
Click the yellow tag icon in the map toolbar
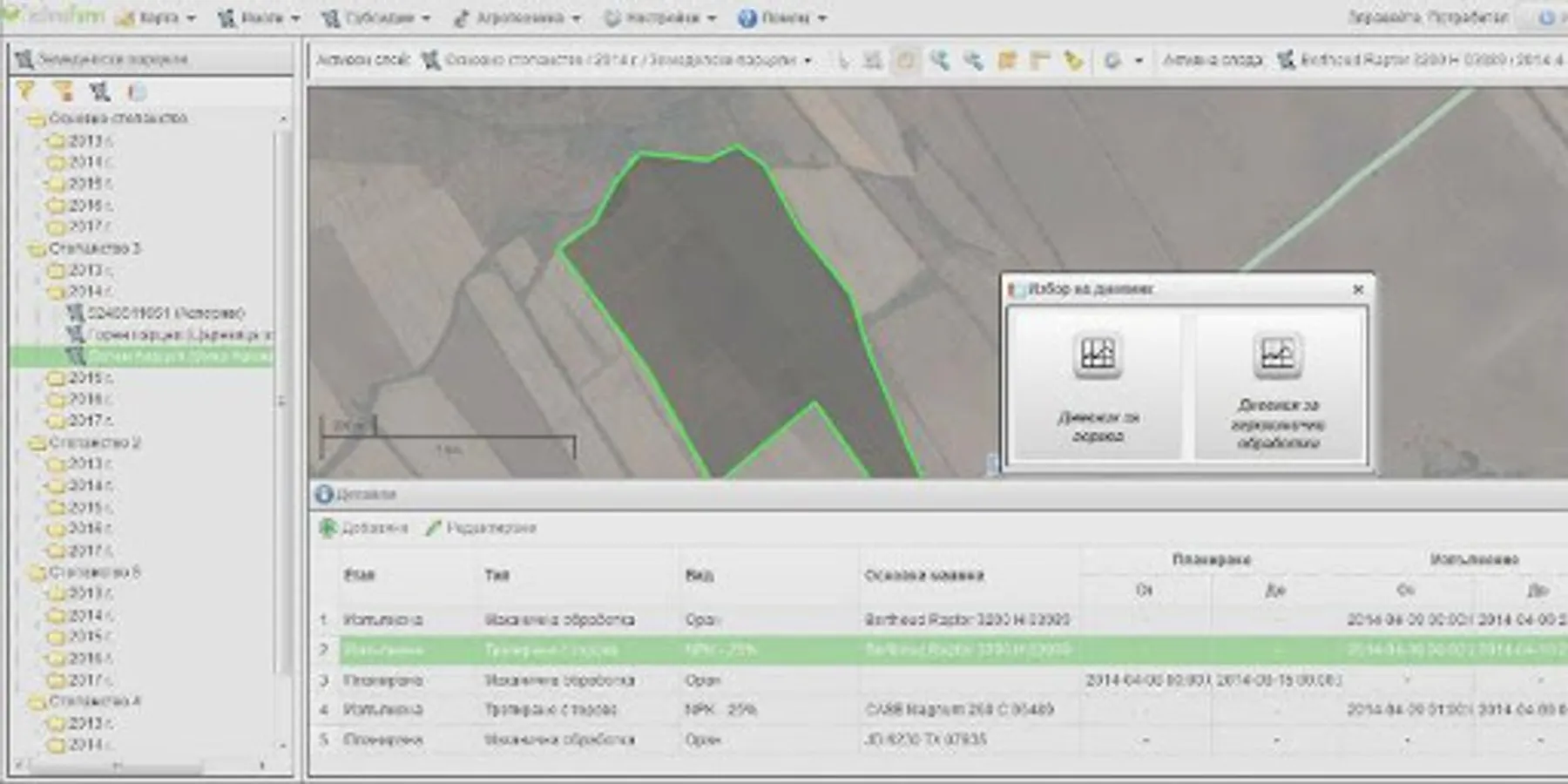tap(1073, 60)
